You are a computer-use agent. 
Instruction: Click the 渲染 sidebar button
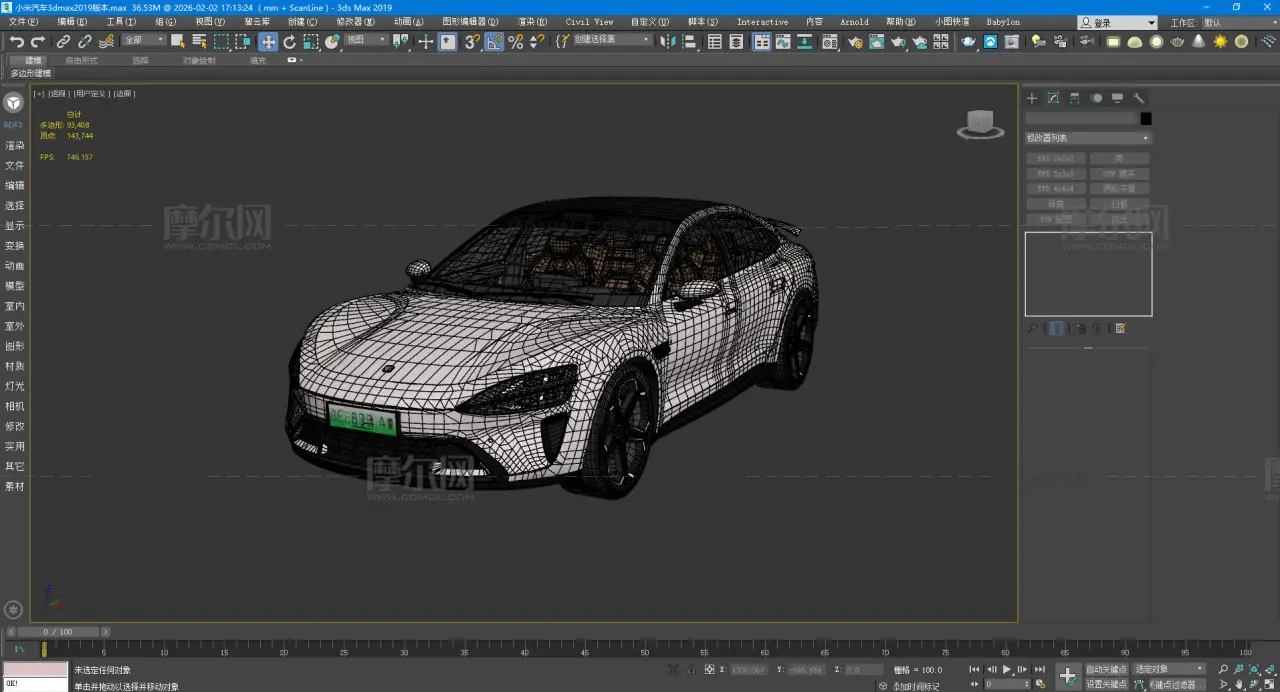14,146
